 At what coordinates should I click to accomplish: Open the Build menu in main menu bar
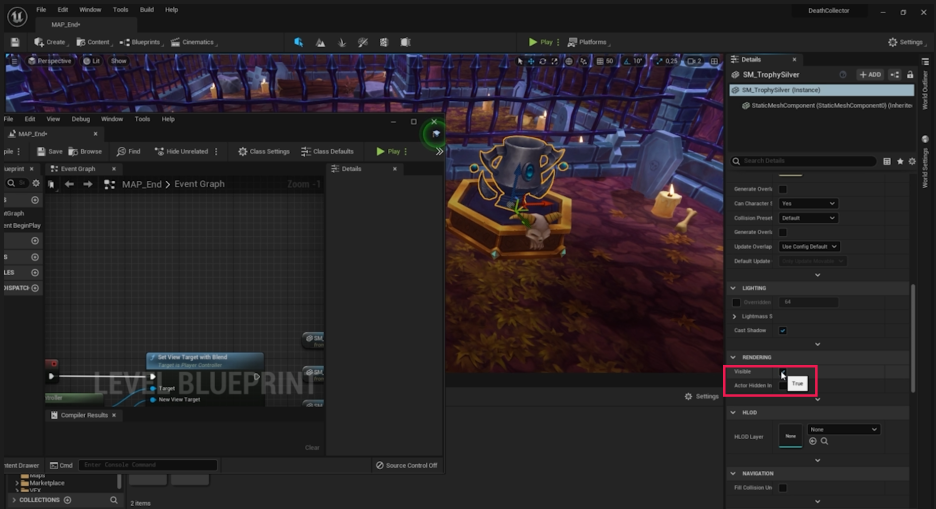147,10
